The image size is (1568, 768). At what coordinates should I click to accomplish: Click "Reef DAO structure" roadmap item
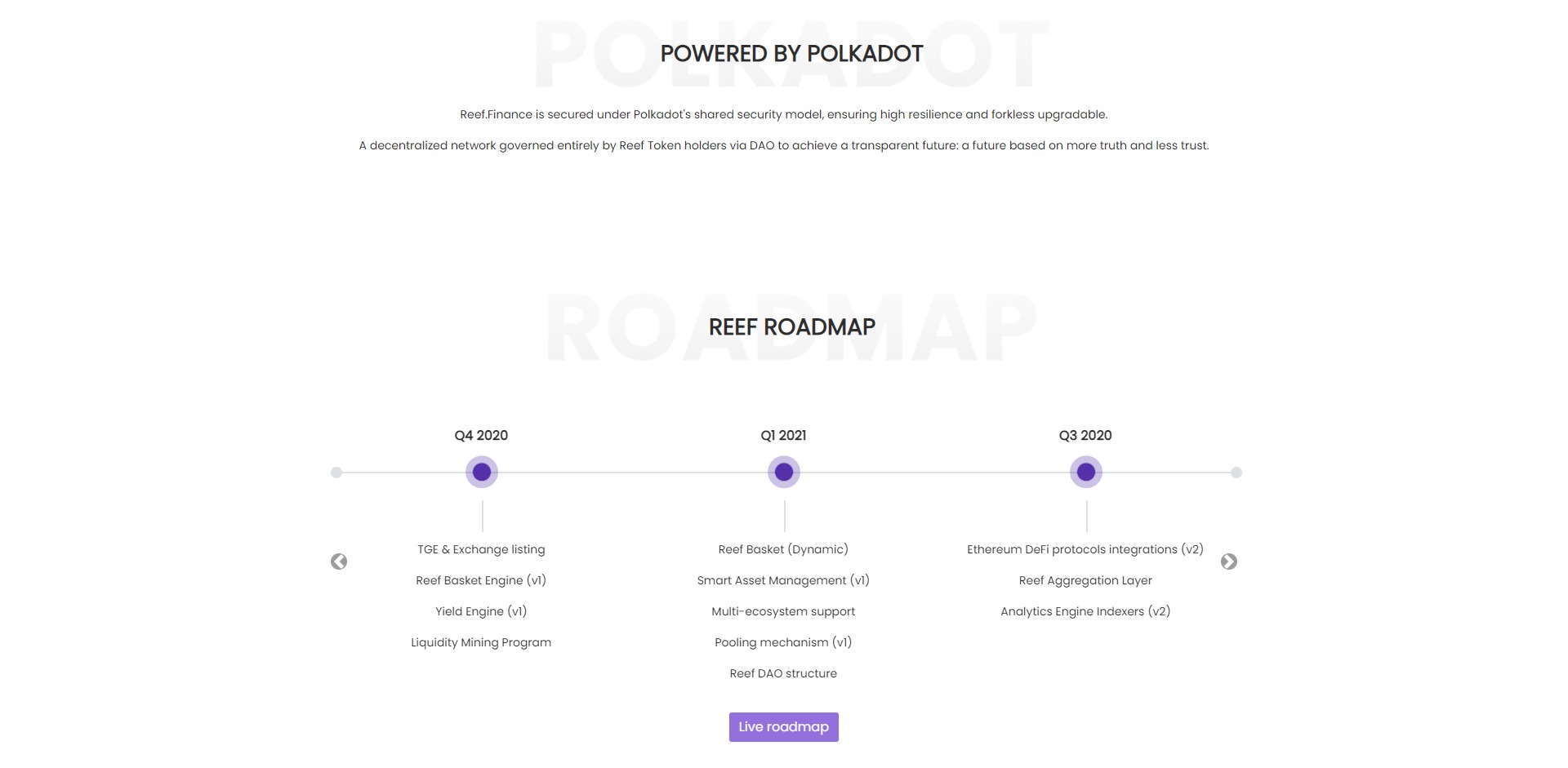(x=783, y=673)
